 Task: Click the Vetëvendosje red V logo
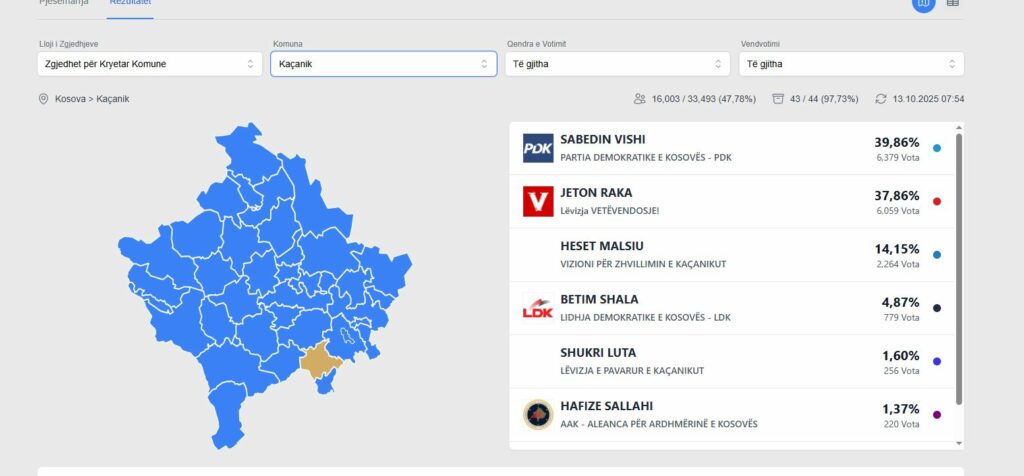click(x=538, y=201)
